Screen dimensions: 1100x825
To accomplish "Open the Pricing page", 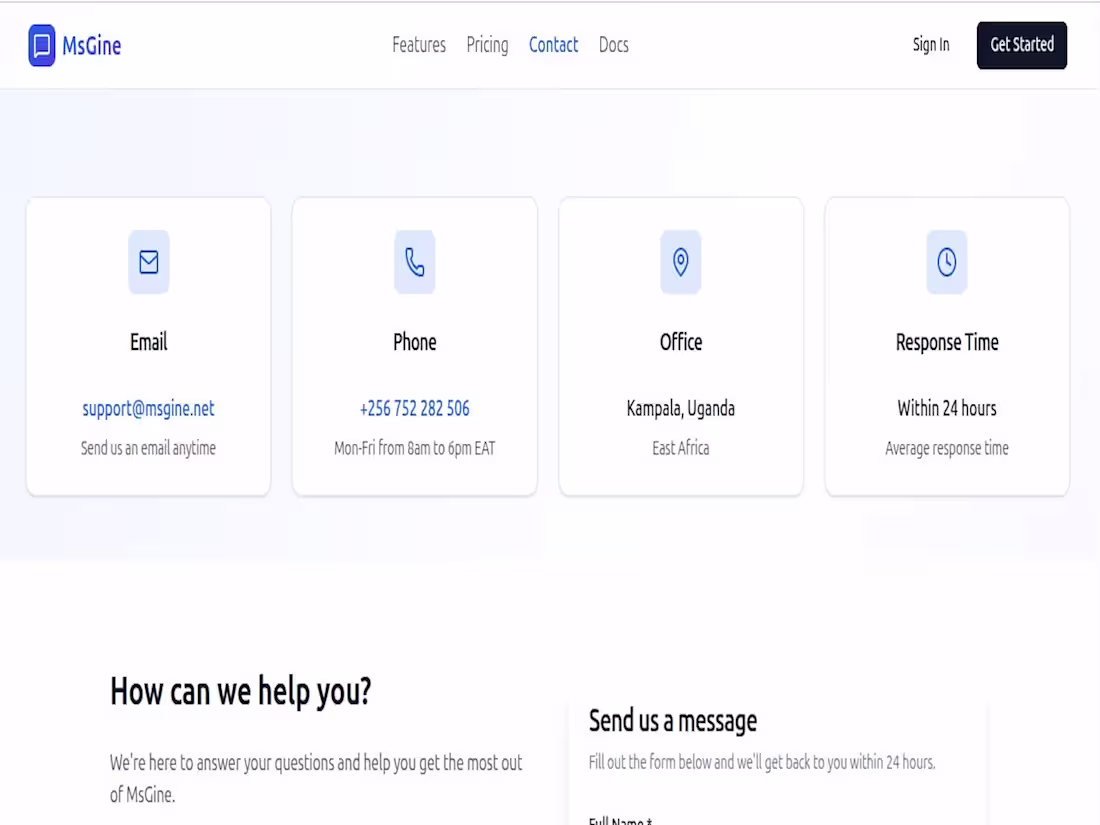I will 487,45.
